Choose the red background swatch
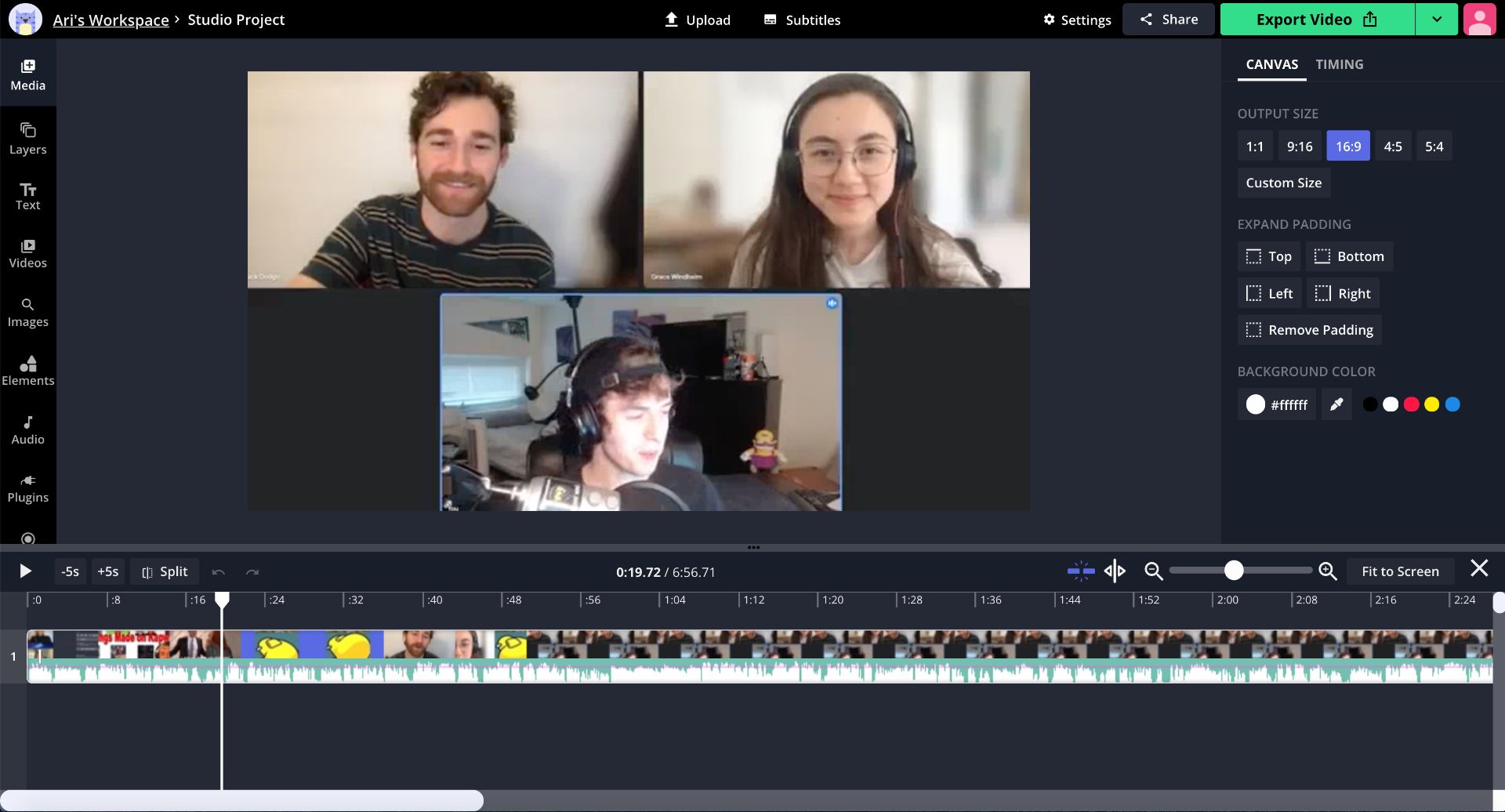Viewport: 1505px width, 812px height. (x=1411, y=404)
